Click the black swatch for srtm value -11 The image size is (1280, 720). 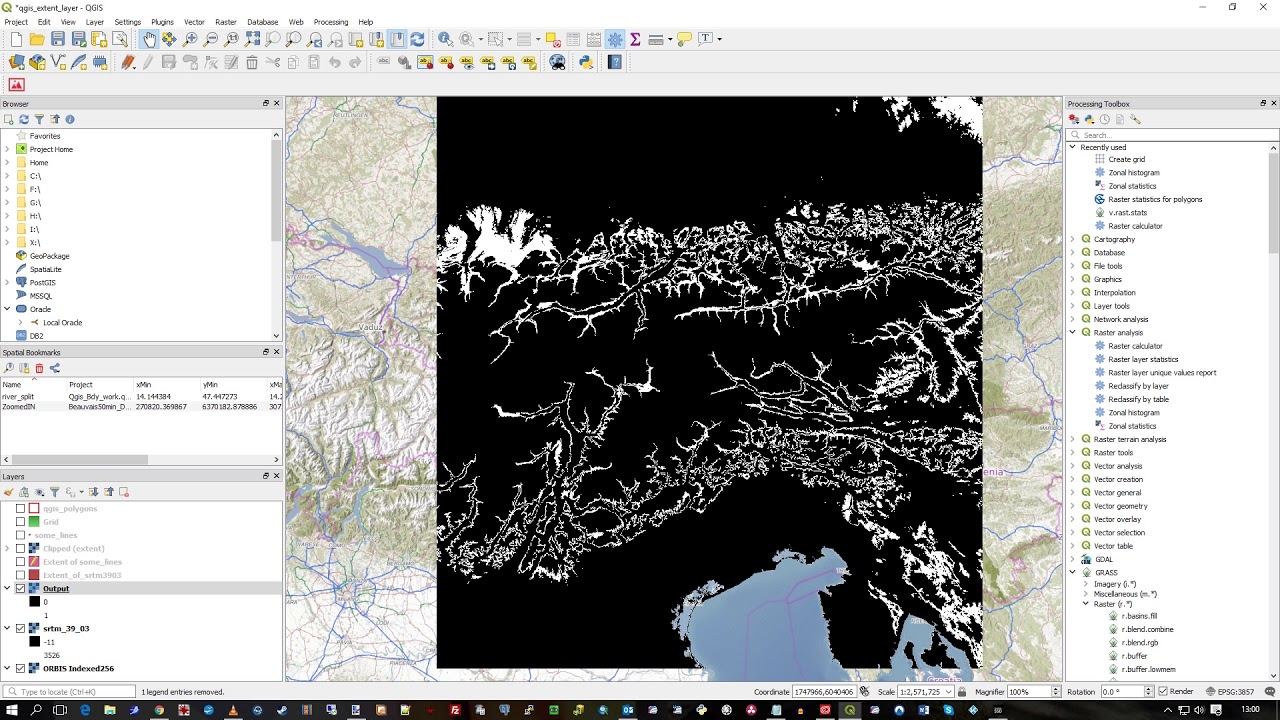click(x=35, y=642)
